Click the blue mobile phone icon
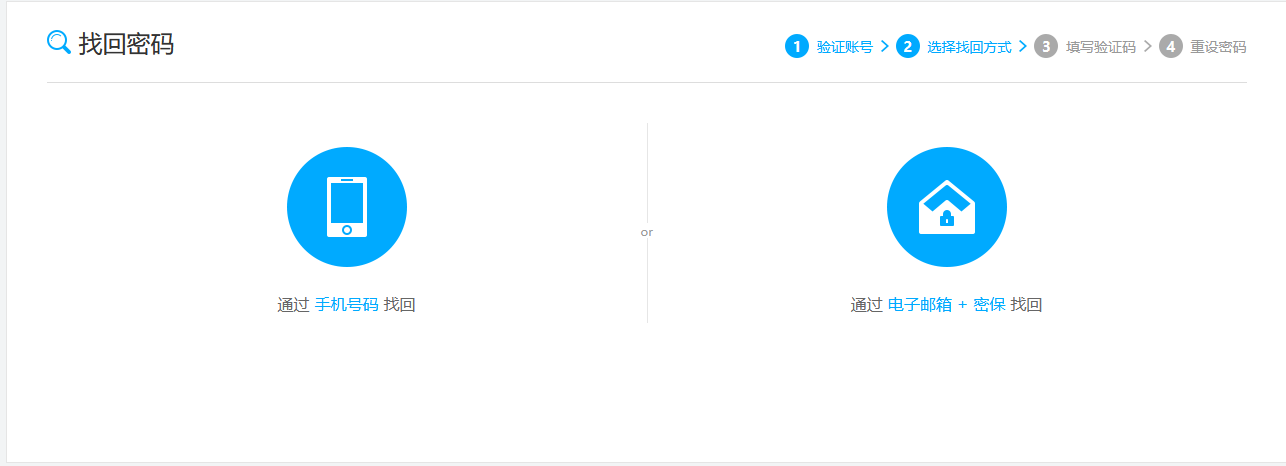The image size is (1286, 466). click(346, 207)
